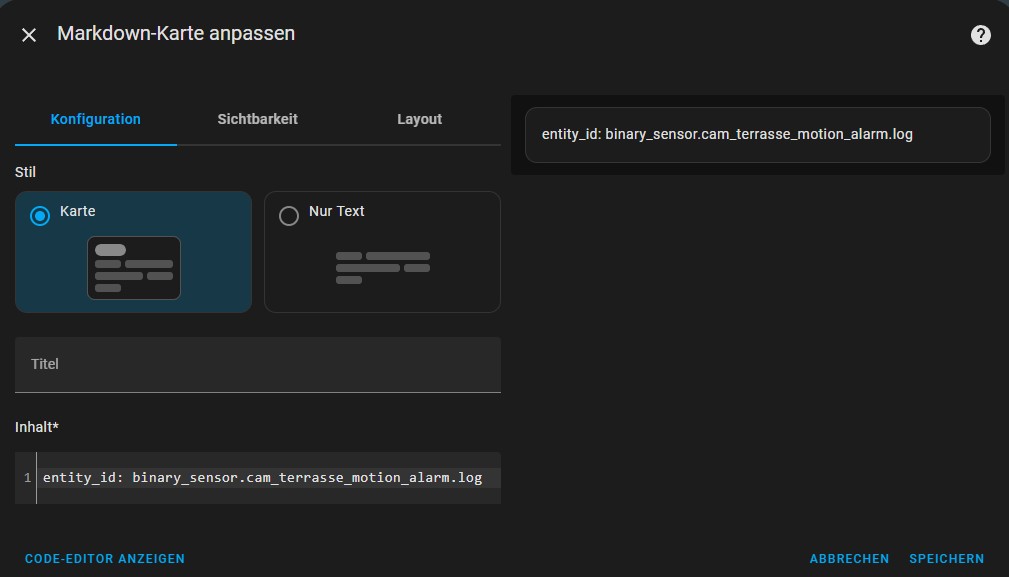Click the Nur Text style preview illustration
1009x577 pixels.
point(382,267)
